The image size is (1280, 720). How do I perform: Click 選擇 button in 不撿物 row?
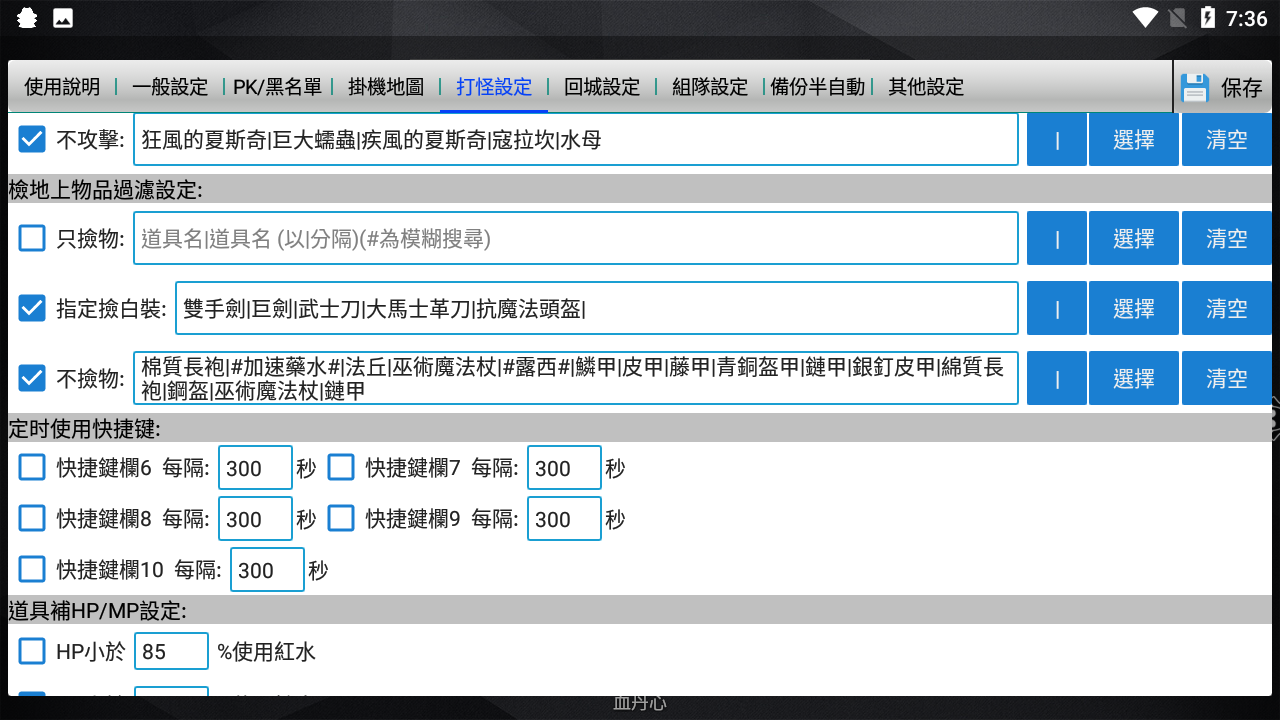coord(1134,378)
